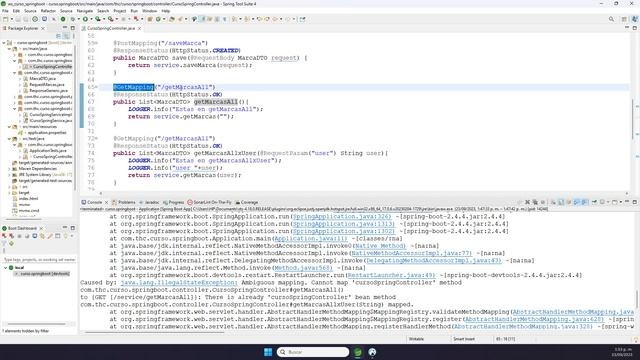Toggle Scroll Lock in Console toolbar

[x=561, y=202]
